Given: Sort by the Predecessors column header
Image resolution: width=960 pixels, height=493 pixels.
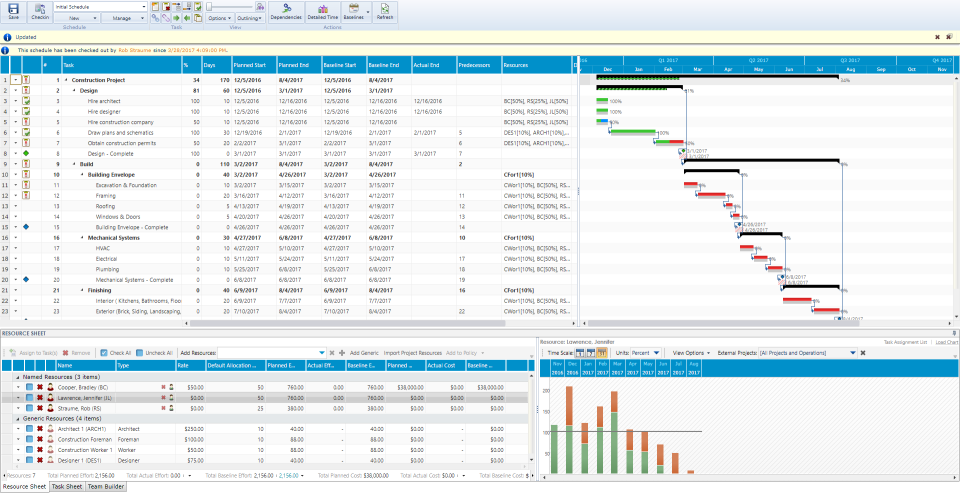Looking at the screenshot, I should tap(479, 64).
